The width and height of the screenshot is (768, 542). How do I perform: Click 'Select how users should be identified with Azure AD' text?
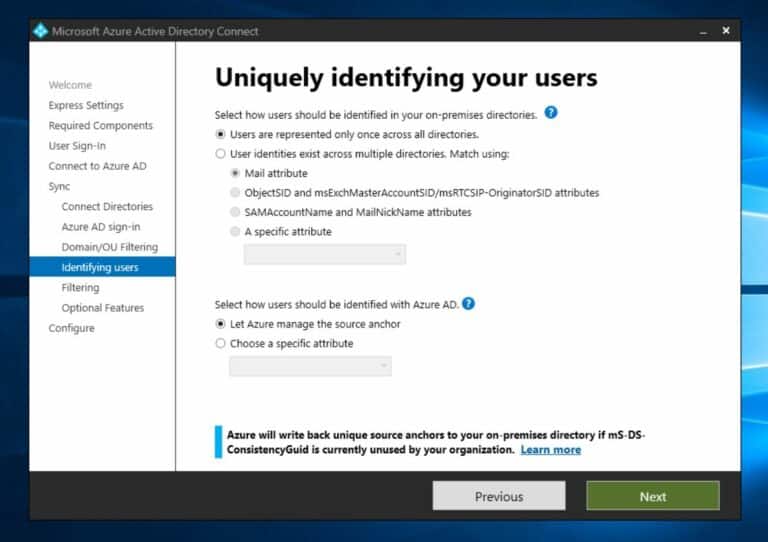click(x=336, y=305)
